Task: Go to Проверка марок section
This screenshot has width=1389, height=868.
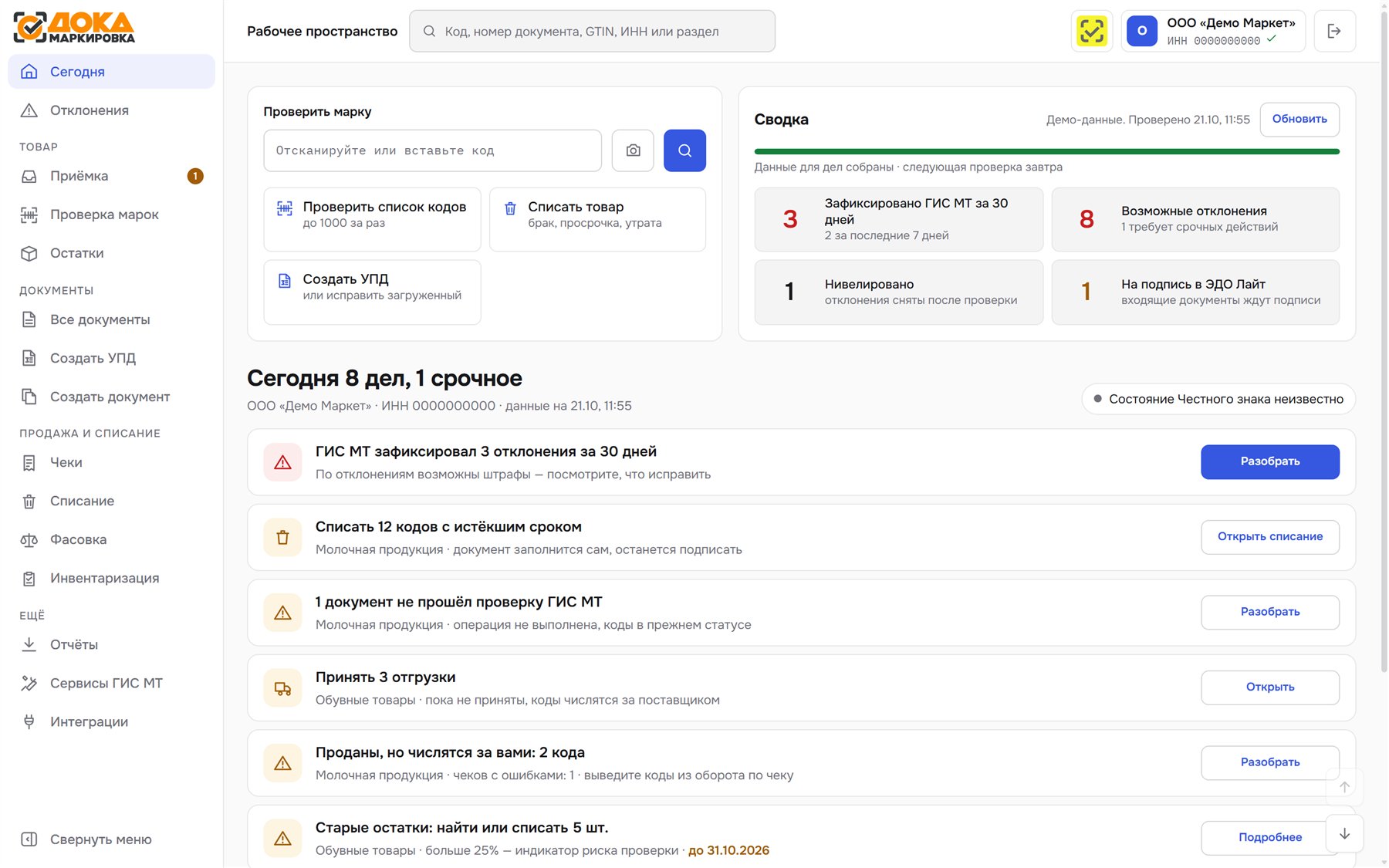Action: tap(112, 214)
